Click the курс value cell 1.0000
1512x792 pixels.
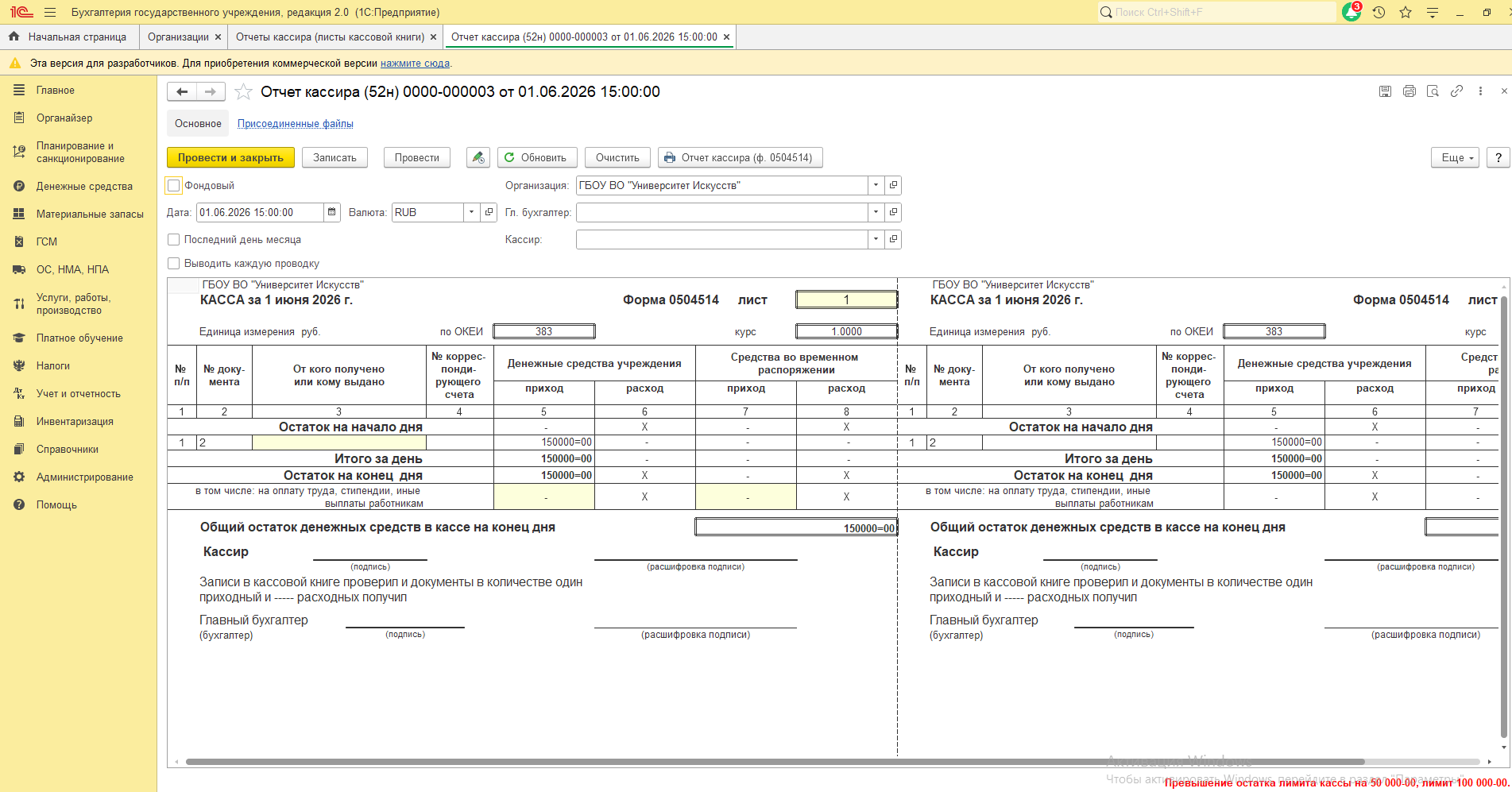click(846, 331)
